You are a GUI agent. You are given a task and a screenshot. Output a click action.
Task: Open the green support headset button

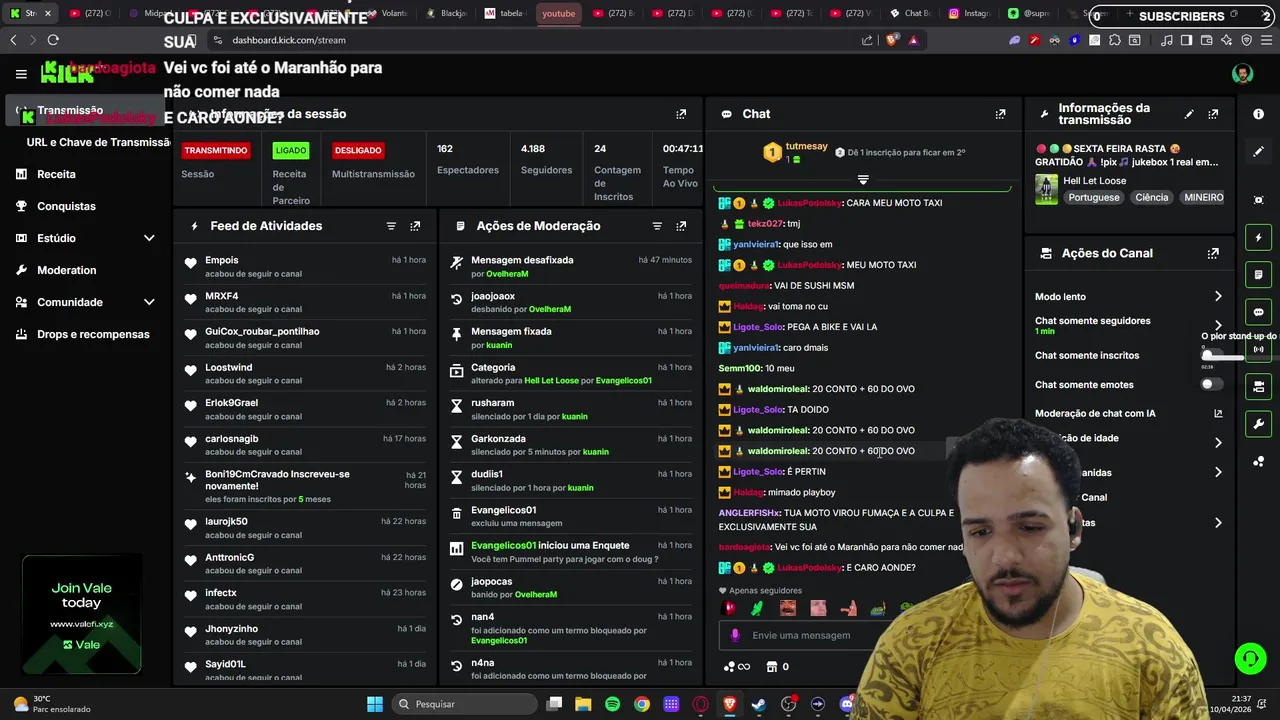coord(1250,658)
